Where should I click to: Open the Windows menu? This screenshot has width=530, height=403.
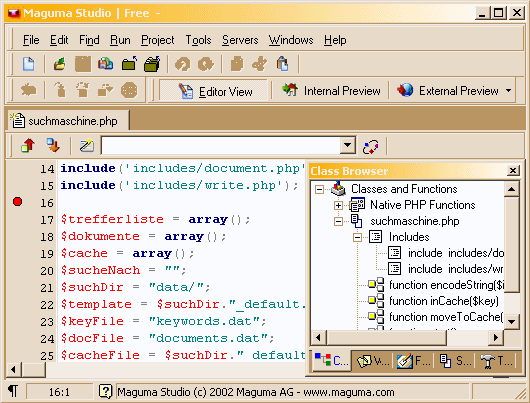pos(291,40)
